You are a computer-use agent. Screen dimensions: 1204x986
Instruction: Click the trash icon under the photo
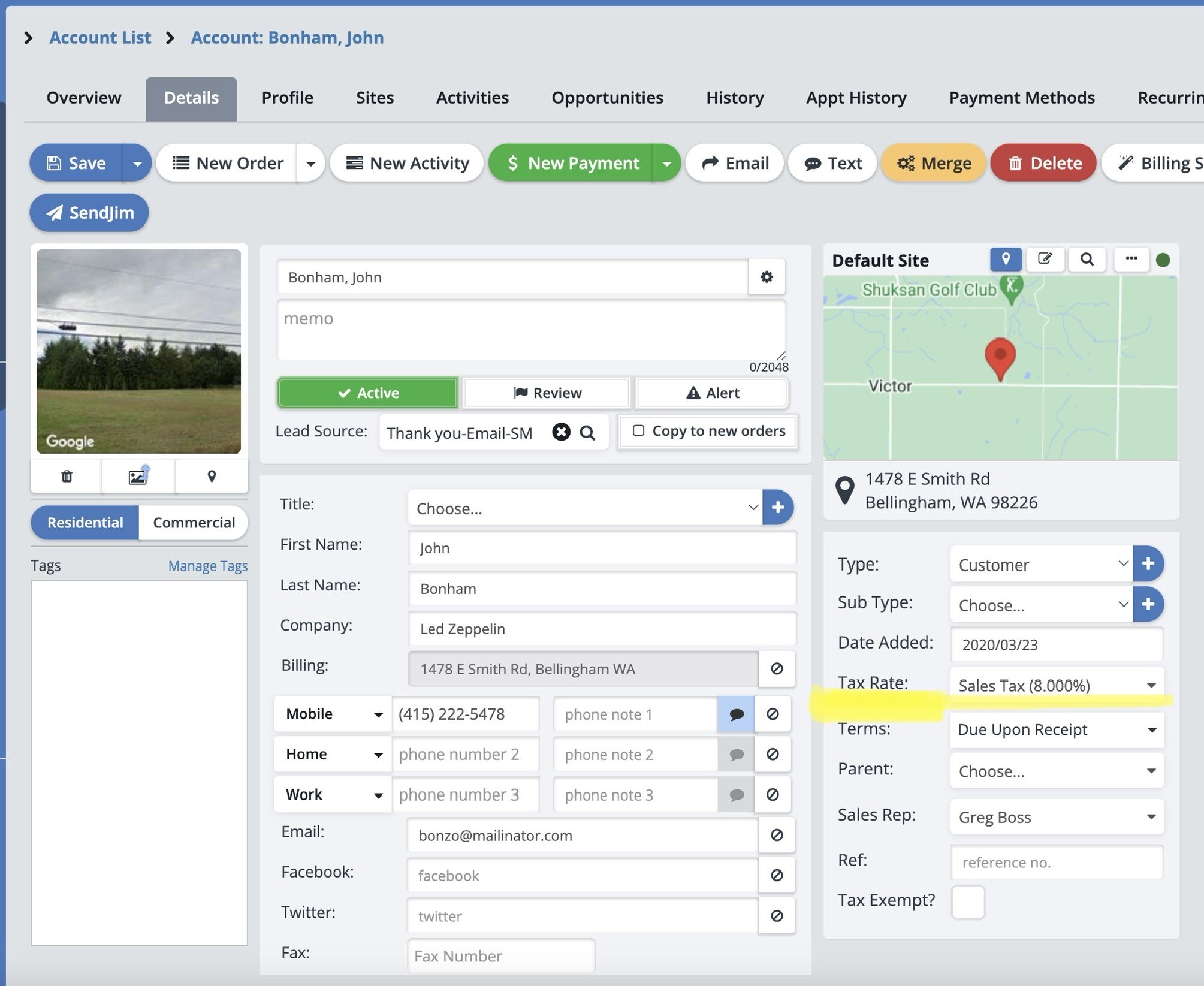(x=67, y=477)
